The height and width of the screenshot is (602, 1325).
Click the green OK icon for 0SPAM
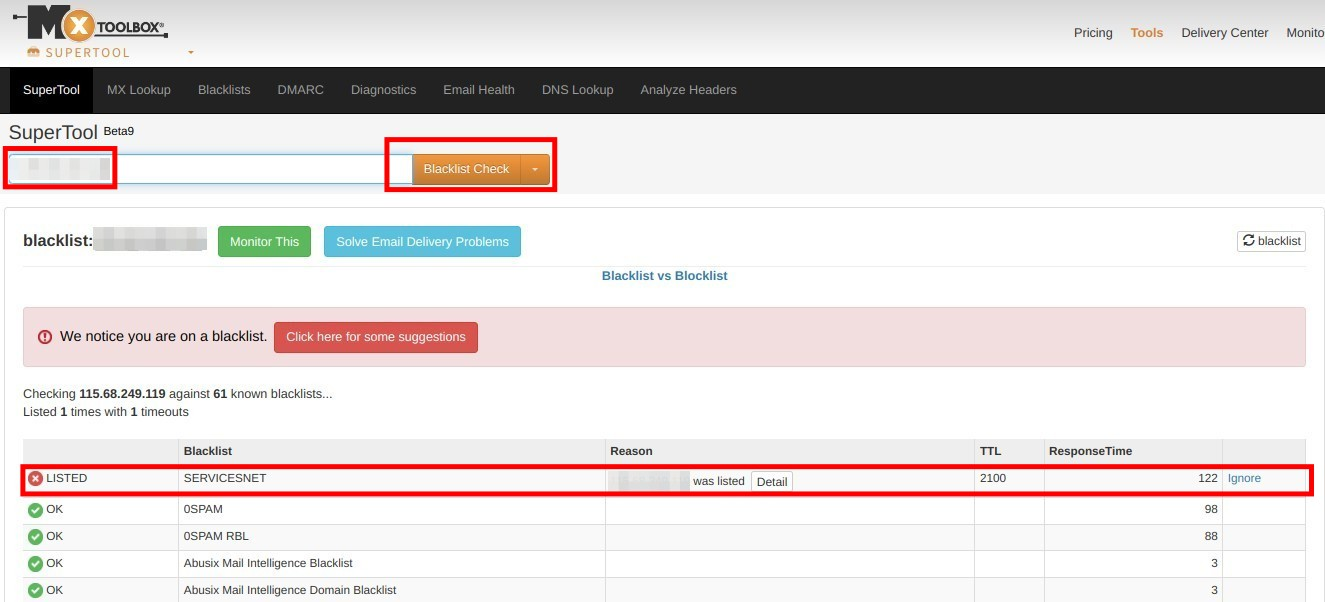click(x=35, y=510)
